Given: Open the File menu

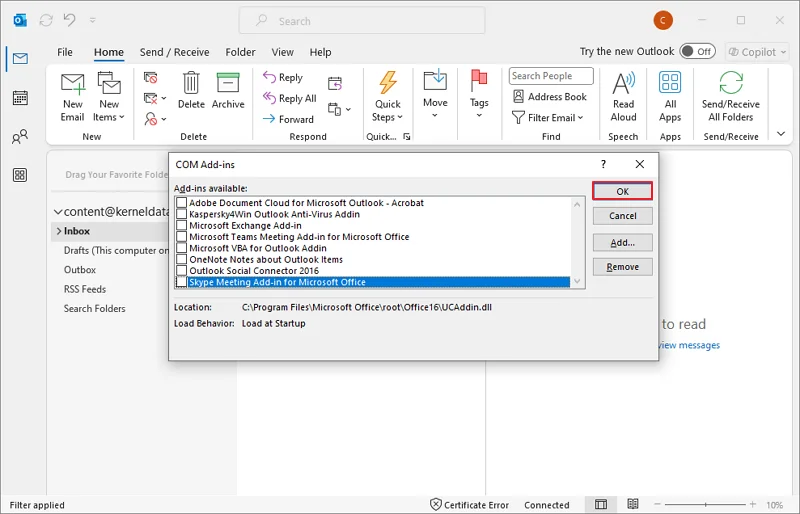Looking at the screenshot, I should point(65,52).
